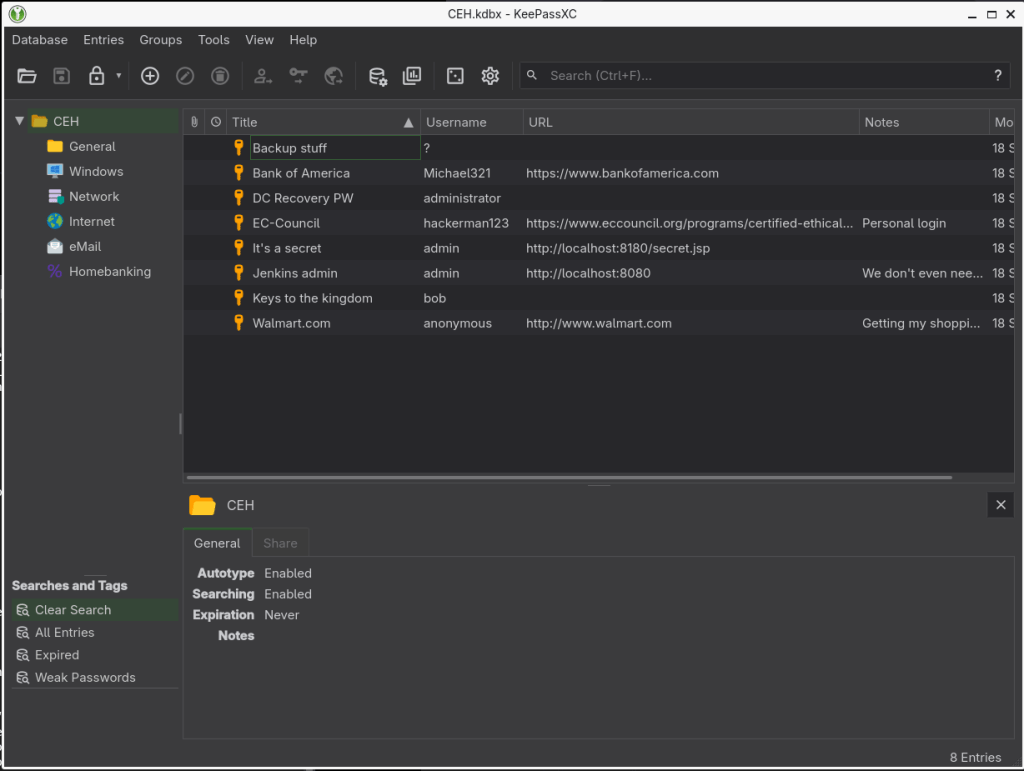Collapse the CEH root group

click(19, 121)
